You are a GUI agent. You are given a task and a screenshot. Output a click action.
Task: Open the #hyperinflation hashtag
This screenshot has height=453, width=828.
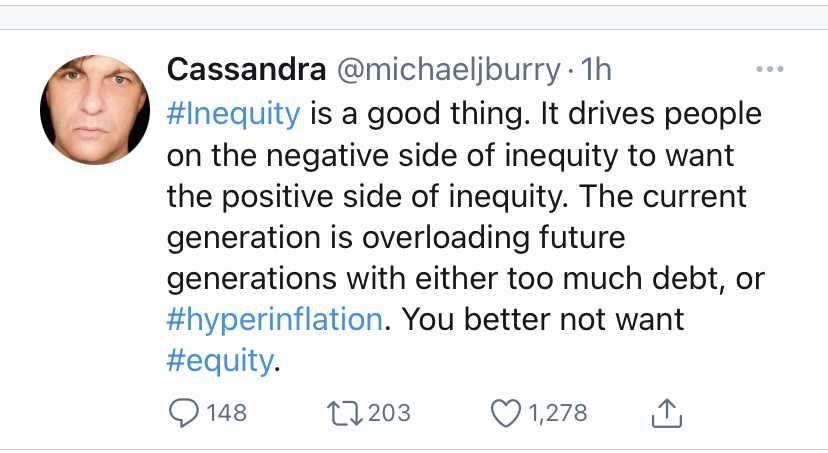tap(274, 319)
